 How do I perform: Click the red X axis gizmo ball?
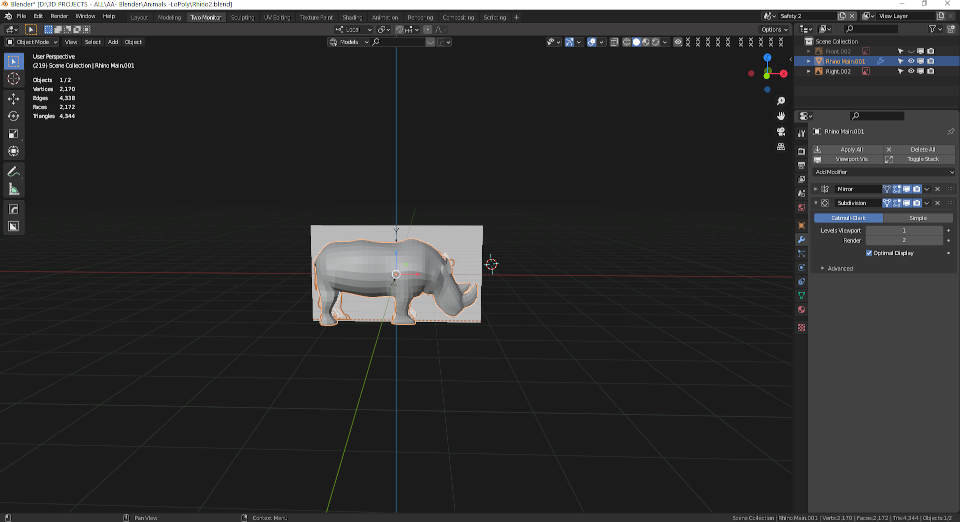784,73
